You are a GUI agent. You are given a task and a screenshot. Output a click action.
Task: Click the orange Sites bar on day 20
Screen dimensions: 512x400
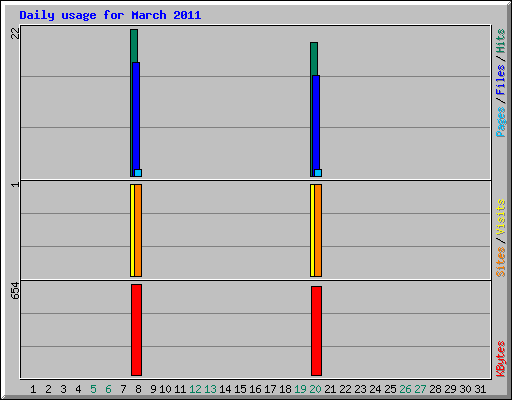click(318, 230)
